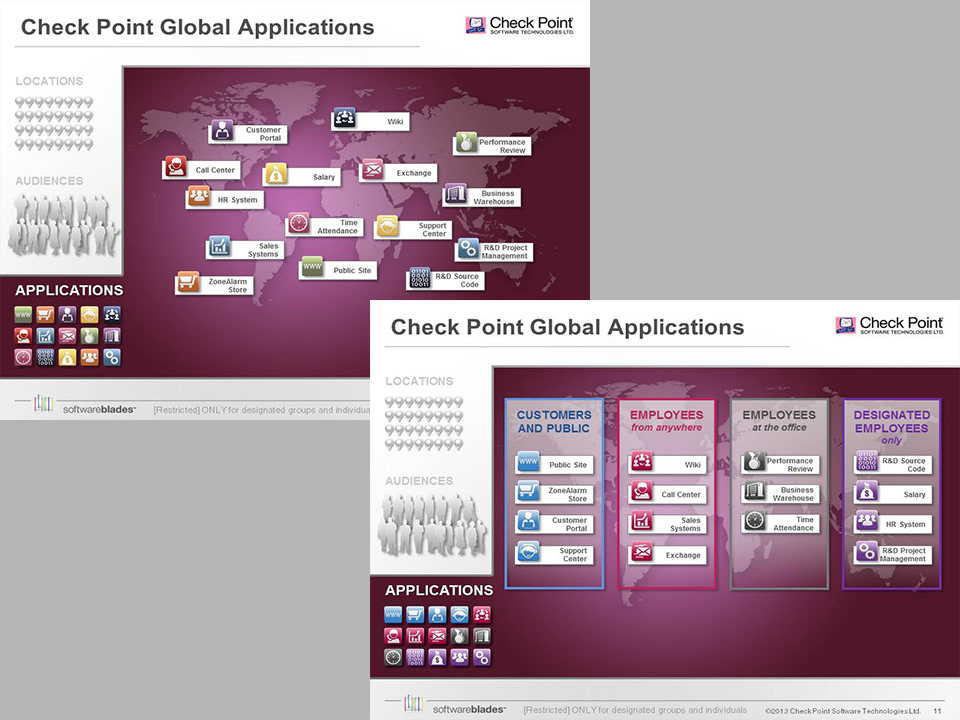
Task: Click location pins cluster on the grouped slide
Action: [x=424, y=424]
